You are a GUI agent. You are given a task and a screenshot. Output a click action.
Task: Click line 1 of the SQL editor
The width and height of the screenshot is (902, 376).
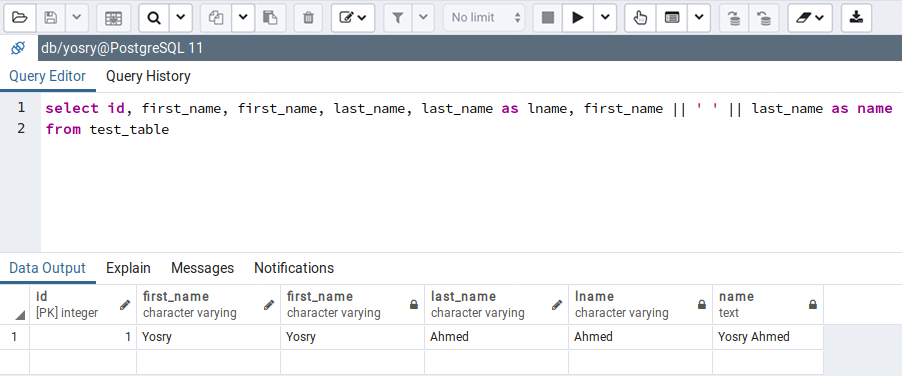pyautogui.click(x=469, y=108)
